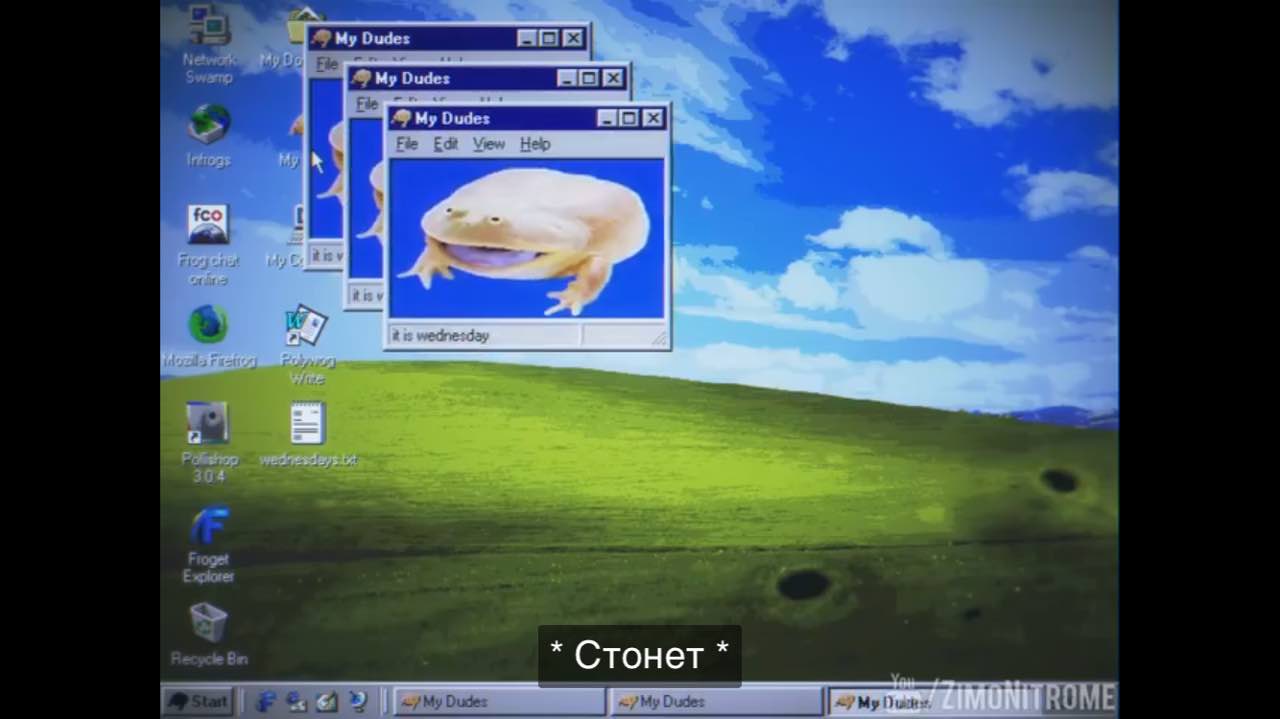Click title bar of front My Dudes window

[527, 118]
